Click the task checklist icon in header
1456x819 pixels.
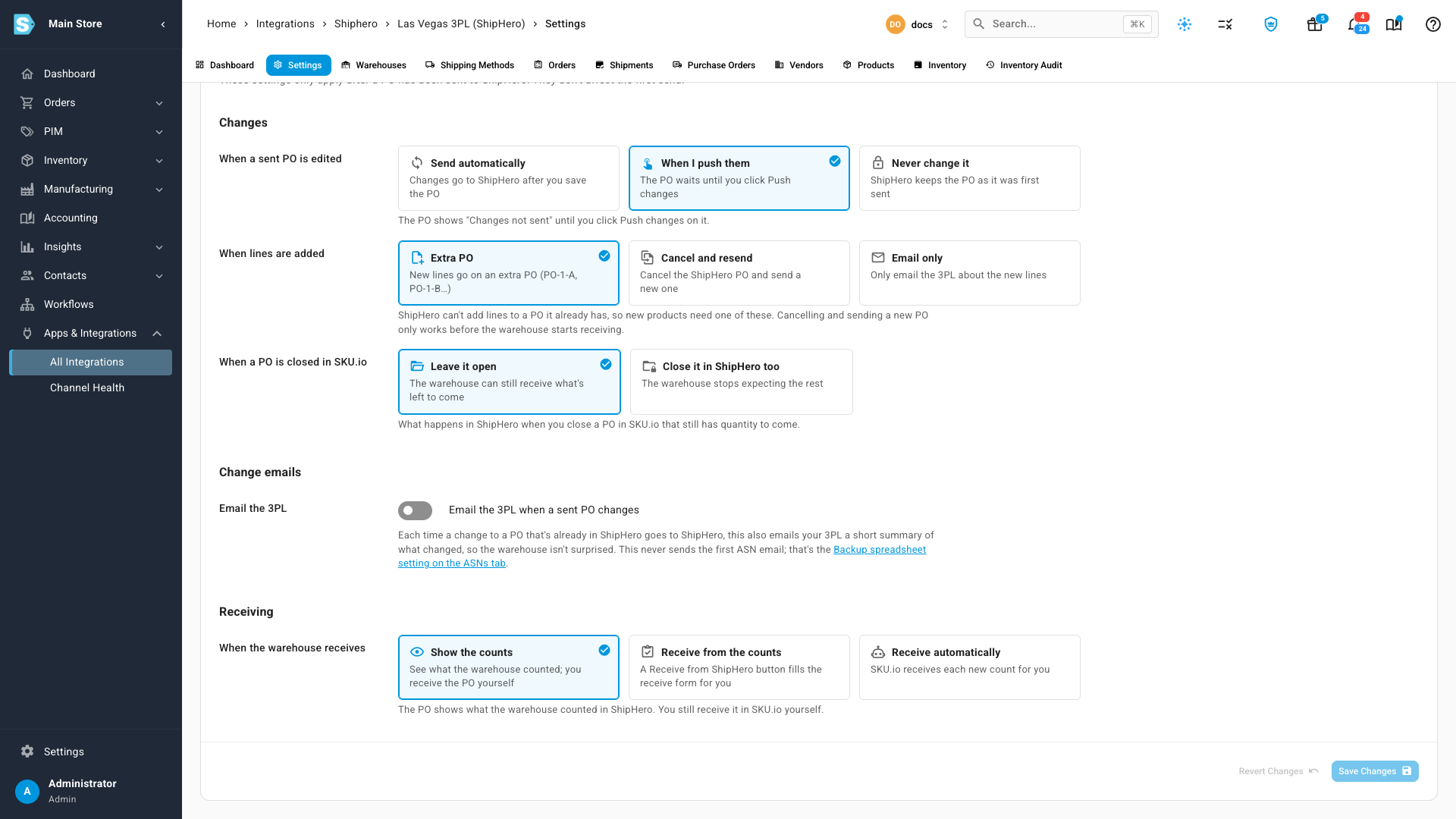[1225, 24]
